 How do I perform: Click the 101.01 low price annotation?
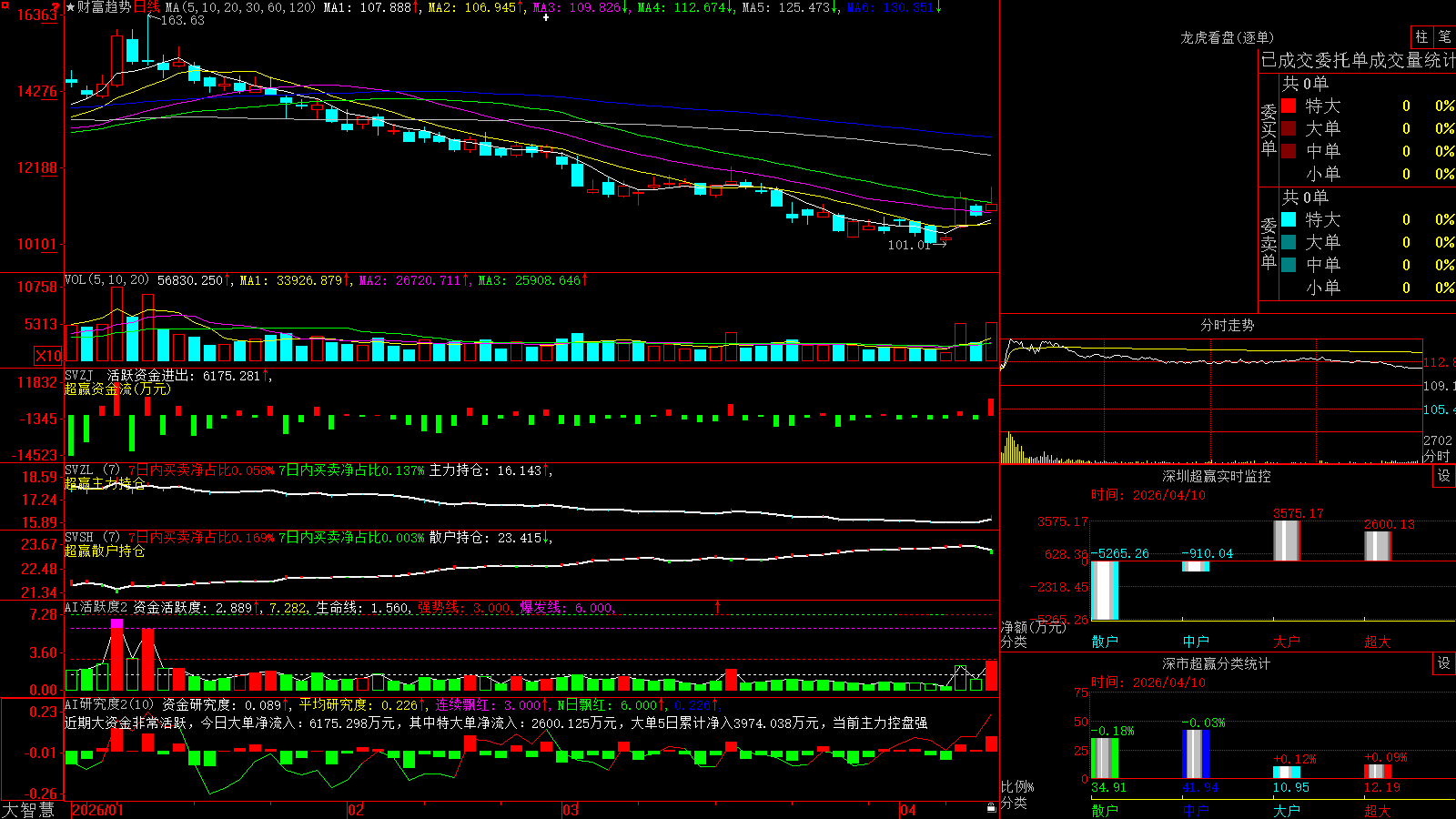[909, 245]
